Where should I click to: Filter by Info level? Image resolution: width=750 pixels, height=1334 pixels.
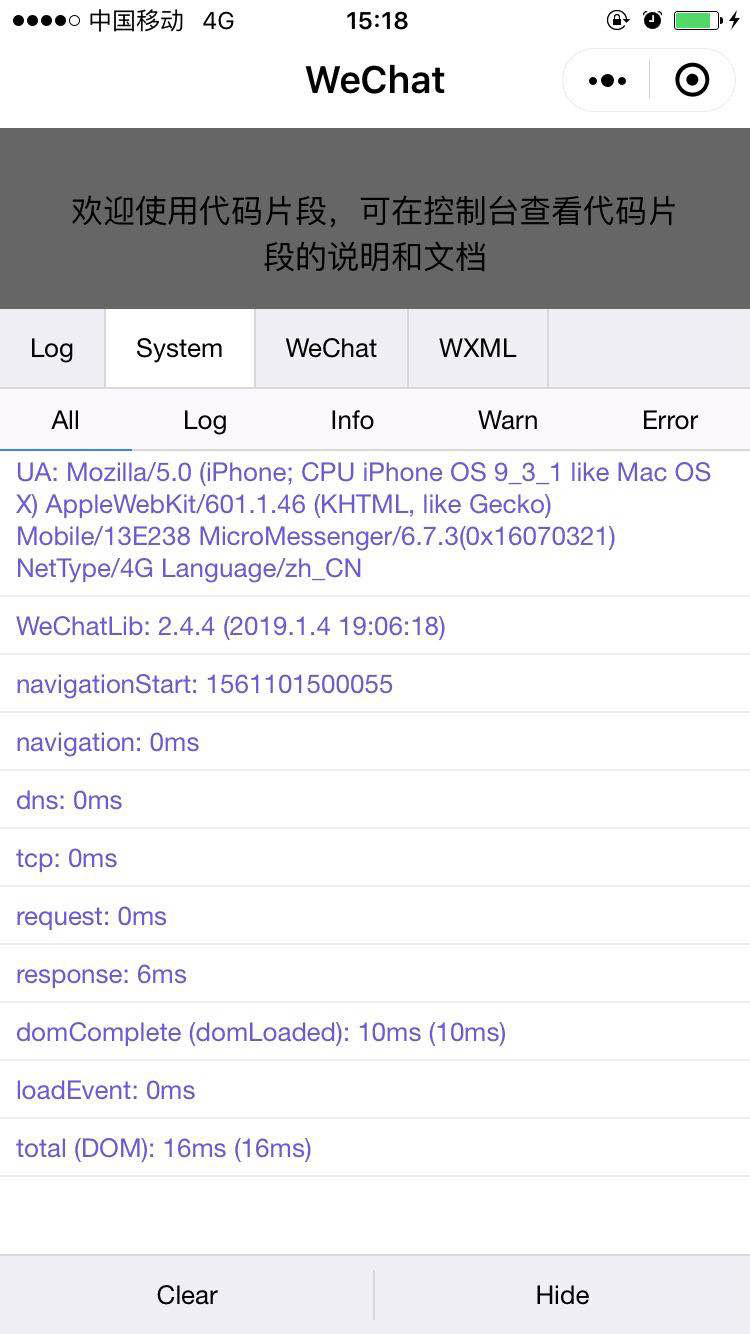[352, 420]
